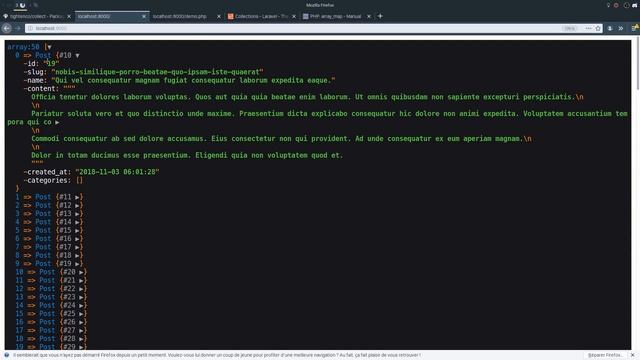Screen dimensions: 640x360
Task: Expand Post #27 at index 17
Action: coord(81,331)
